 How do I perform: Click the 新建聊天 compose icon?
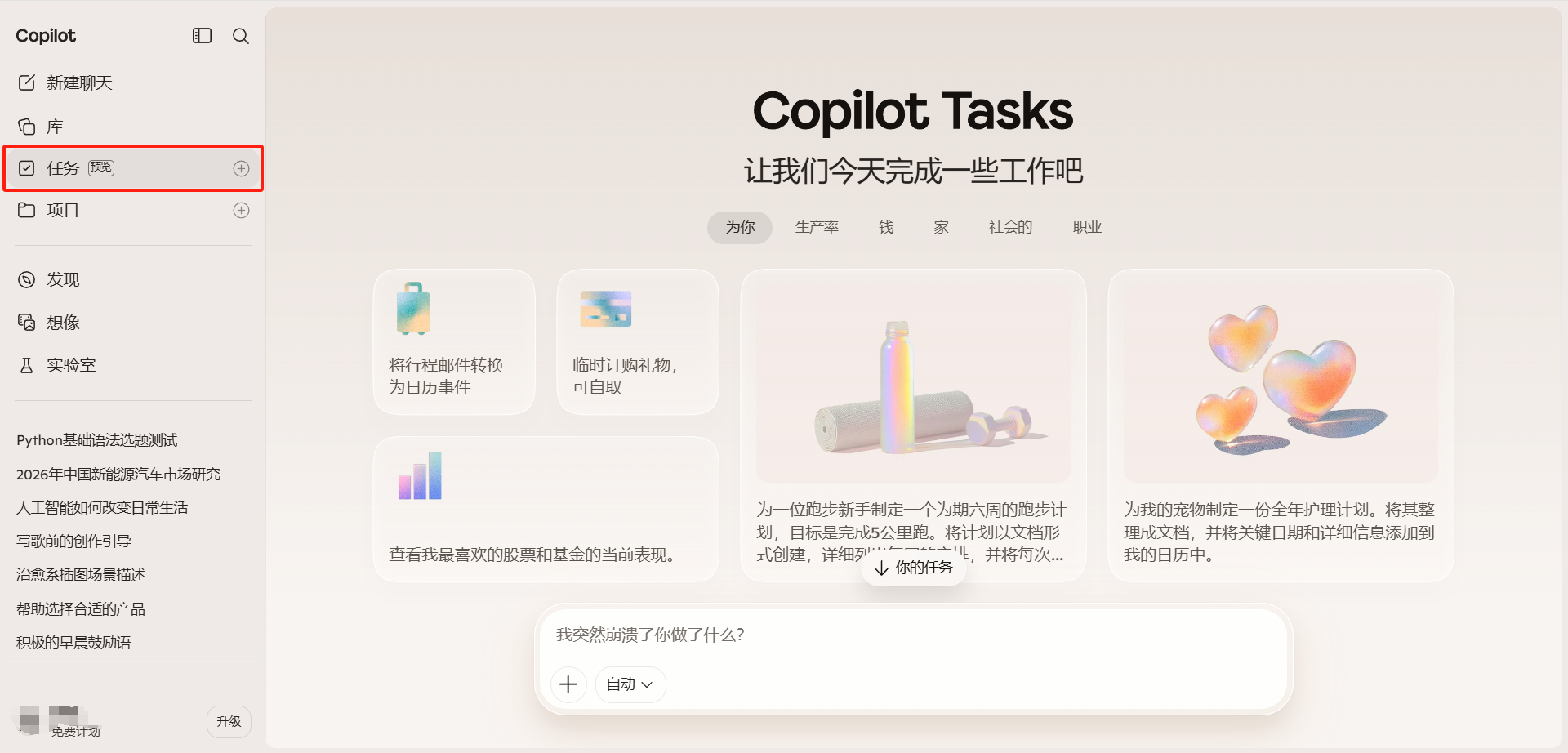point(27,82)
